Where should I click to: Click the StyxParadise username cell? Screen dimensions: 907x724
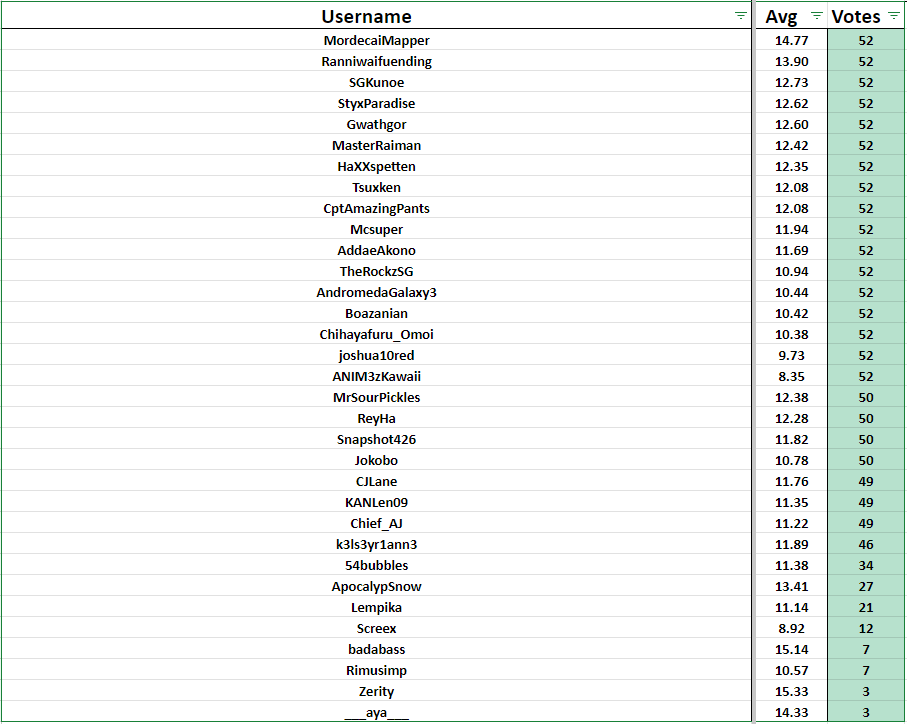[x=376, y=104]
